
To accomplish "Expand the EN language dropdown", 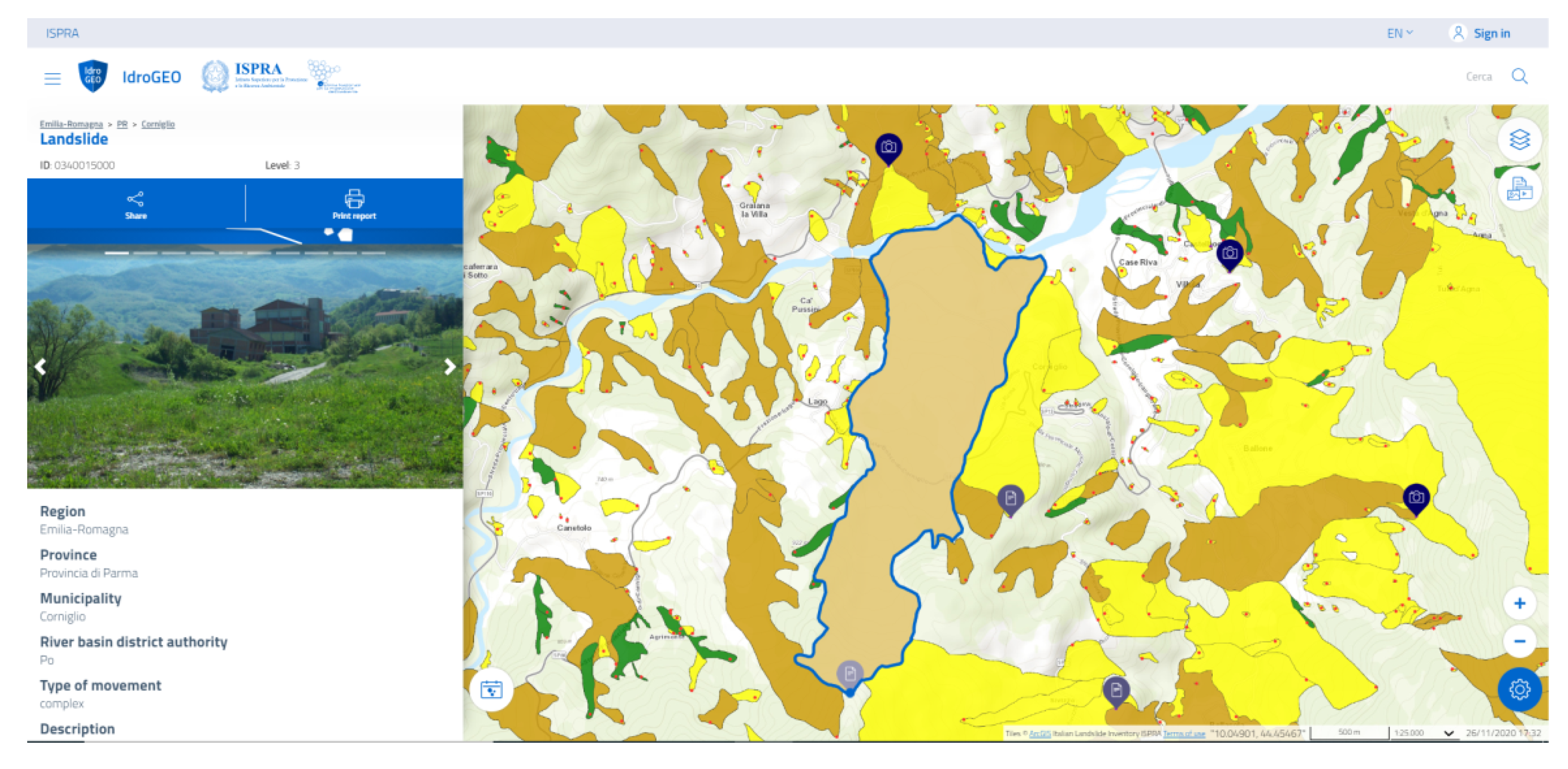I will pos(1399,33).
